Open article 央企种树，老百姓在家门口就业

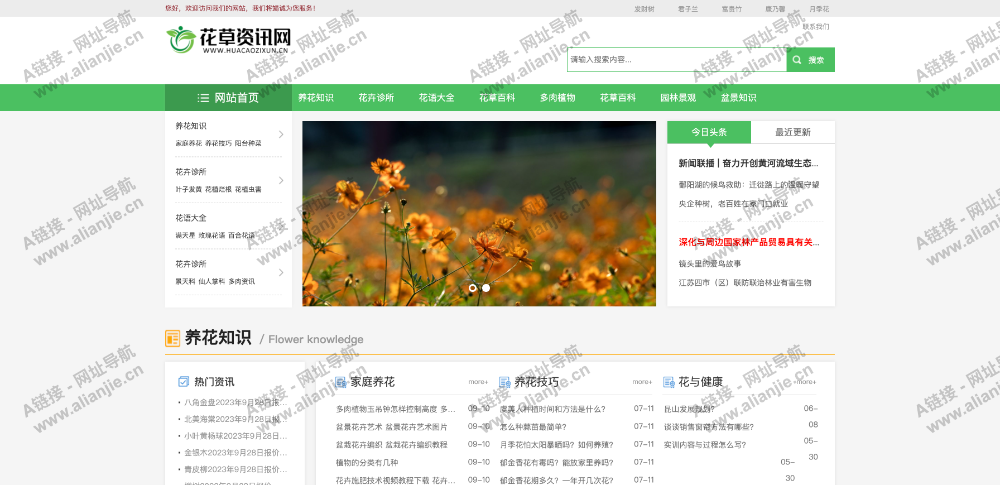coord(733,204)
